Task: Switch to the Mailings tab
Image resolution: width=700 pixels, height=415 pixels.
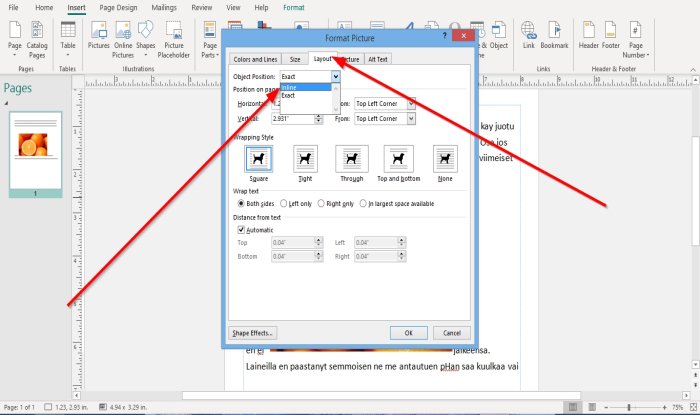Action: click(164, 8)
